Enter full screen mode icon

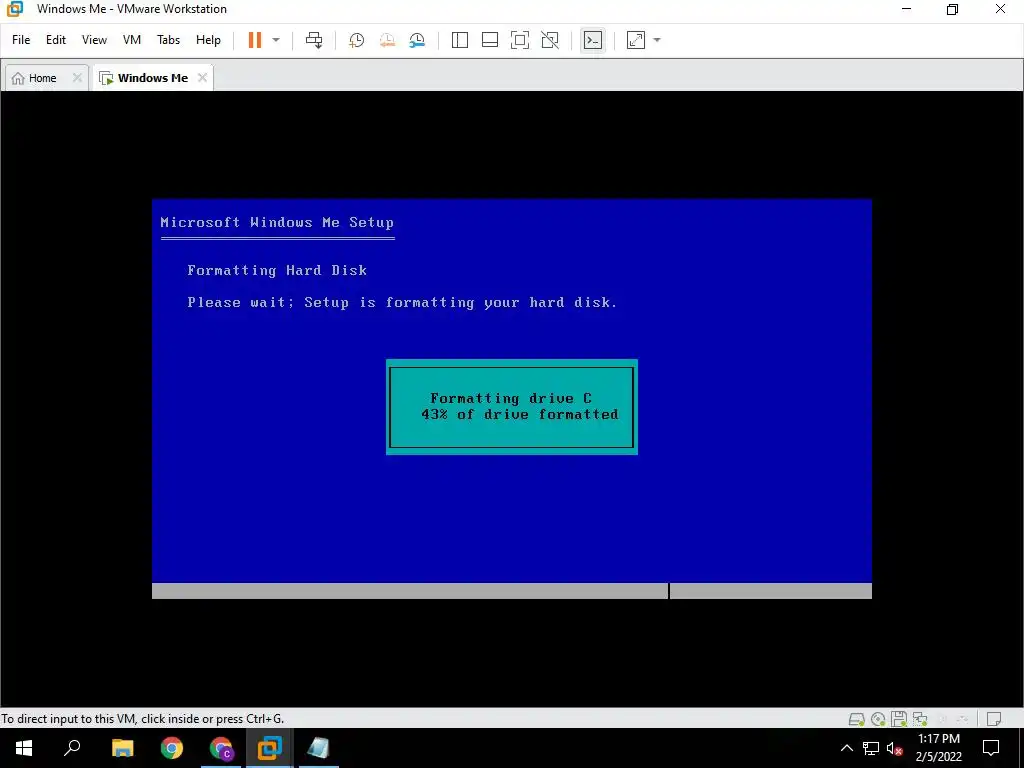pyautogui.click(x=520, y=40)
